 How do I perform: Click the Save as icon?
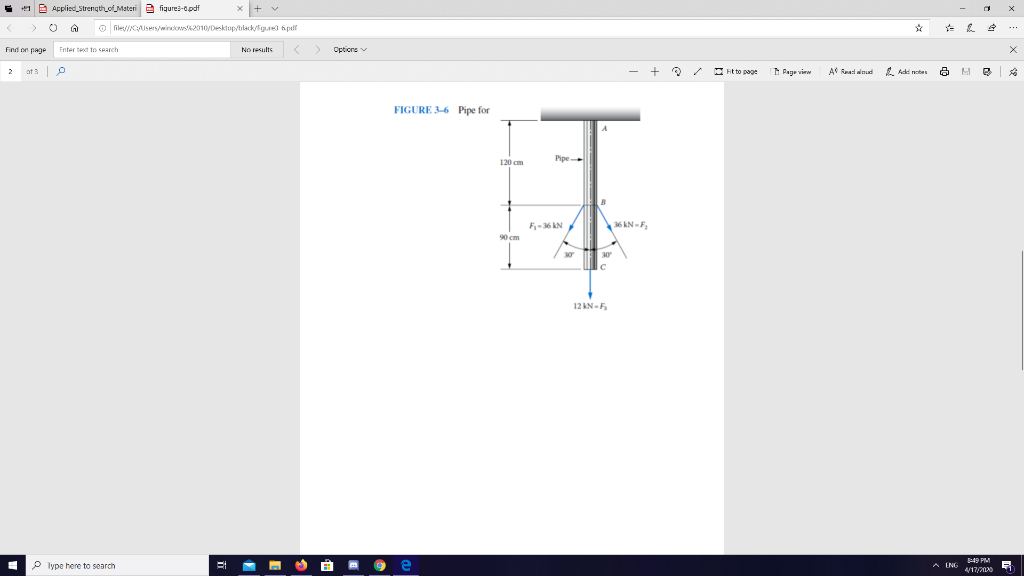coord(987,72)
